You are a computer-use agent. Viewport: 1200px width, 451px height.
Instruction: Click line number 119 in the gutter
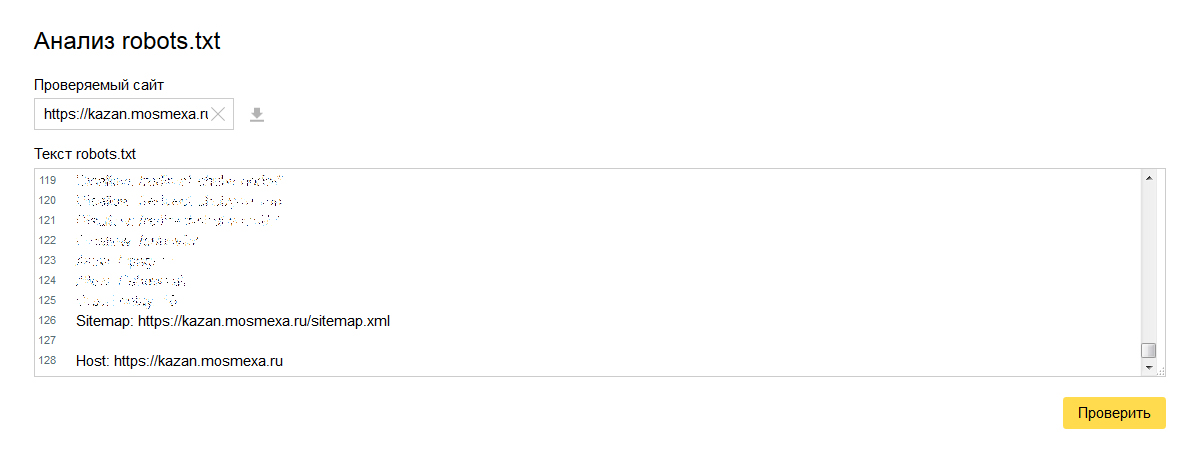point(47,181)
